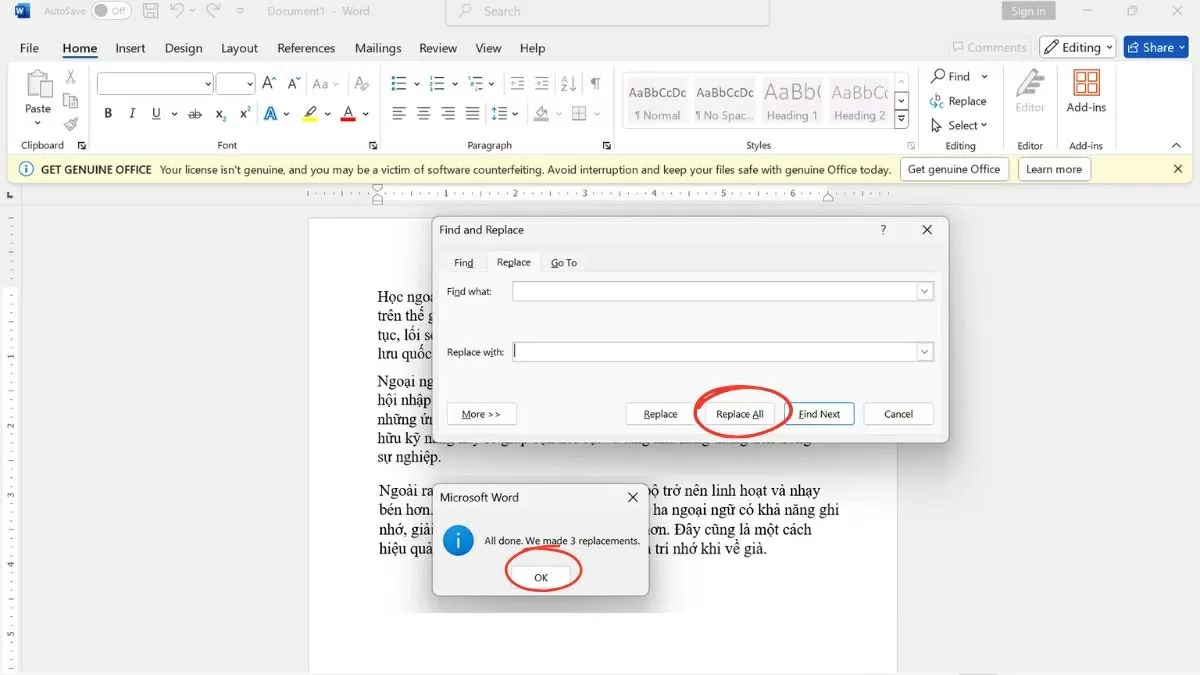Open the Editing mode dropdown
This screenshot has width=1200, height=675.
point(1076,47)
